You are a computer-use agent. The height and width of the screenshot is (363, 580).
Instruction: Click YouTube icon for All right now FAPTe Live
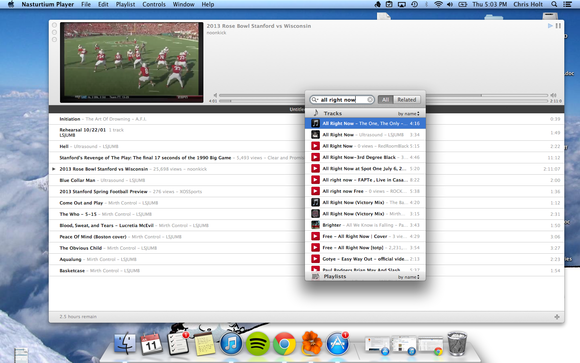[315, 180]
